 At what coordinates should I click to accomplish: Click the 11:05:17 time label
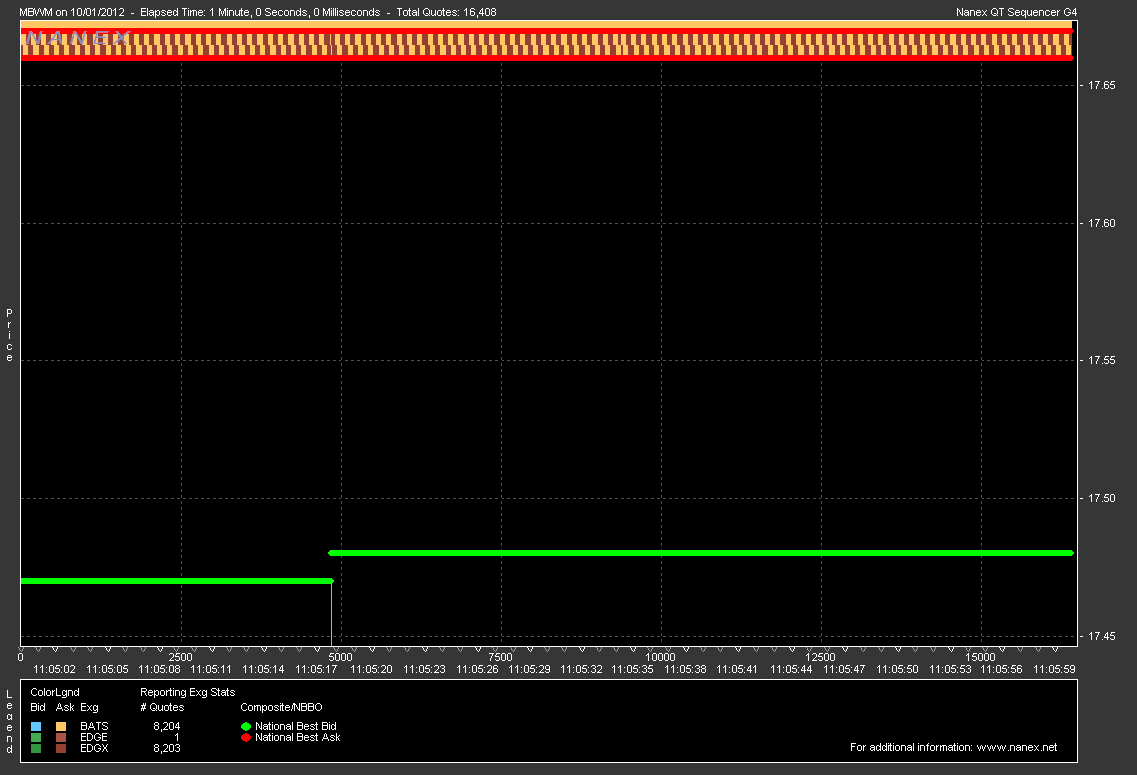[x=316, y=669]
